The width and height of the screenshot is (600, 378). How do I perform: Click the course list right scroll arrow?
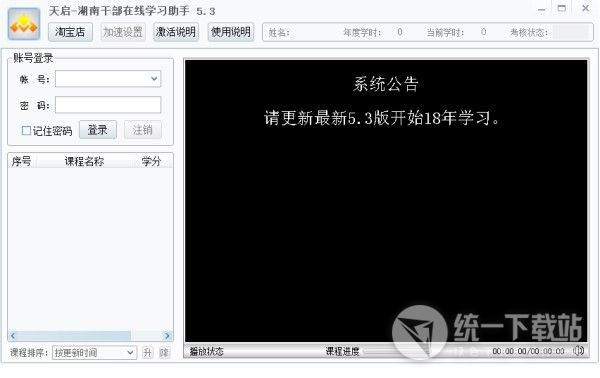167,336
